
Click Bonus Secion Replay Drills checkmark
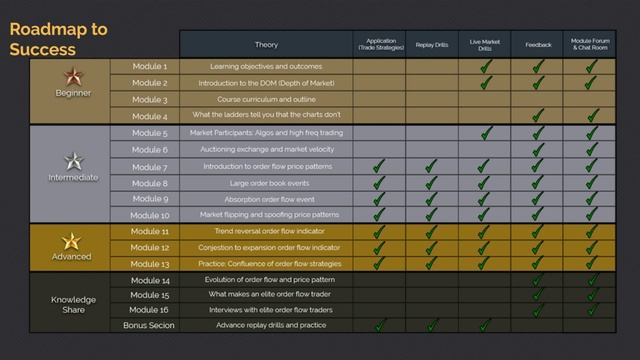coord(432,325)
